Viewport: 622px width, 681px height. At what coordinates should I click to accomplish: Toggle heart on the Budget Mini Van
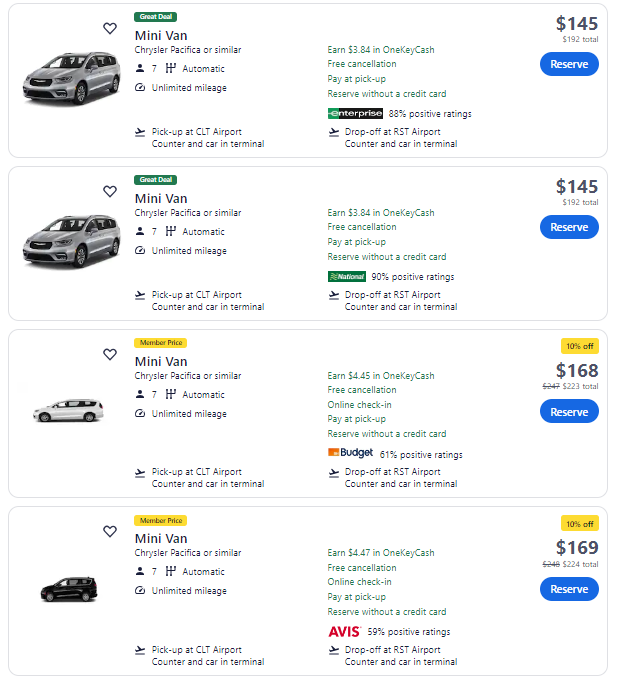[110, 354]
